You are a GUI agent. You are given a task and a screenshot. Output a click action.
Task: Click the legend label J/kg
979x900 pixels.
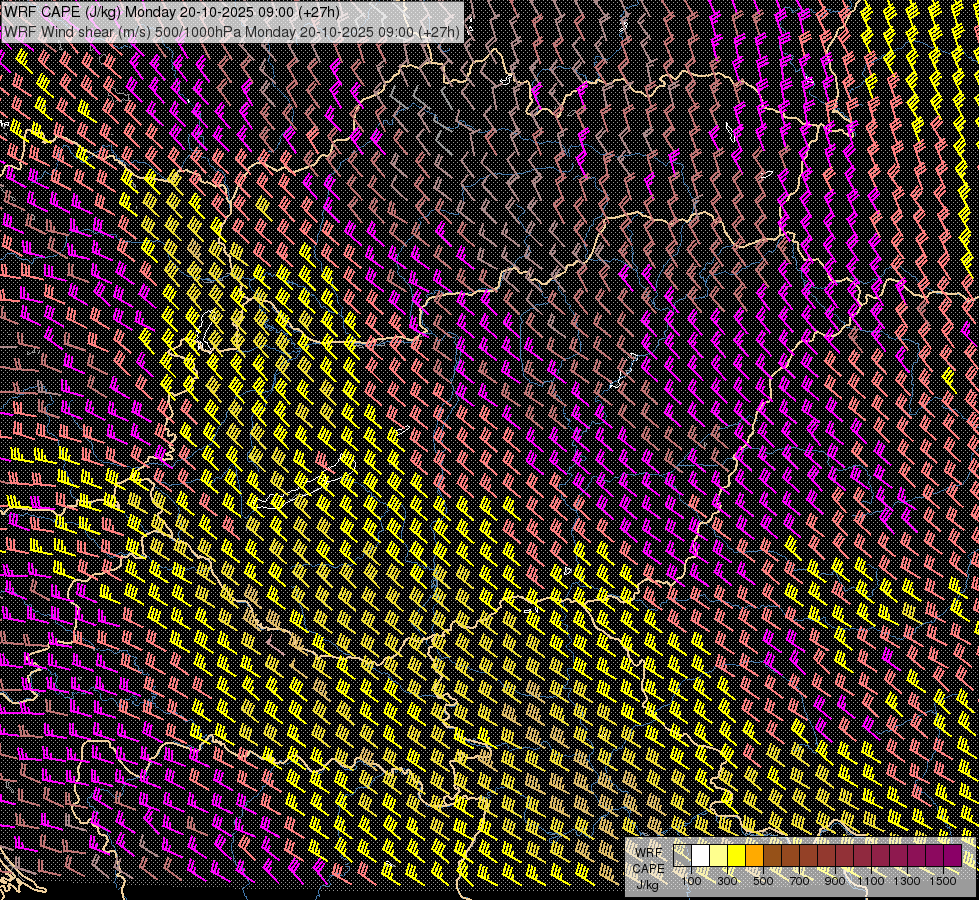[647, 884]
